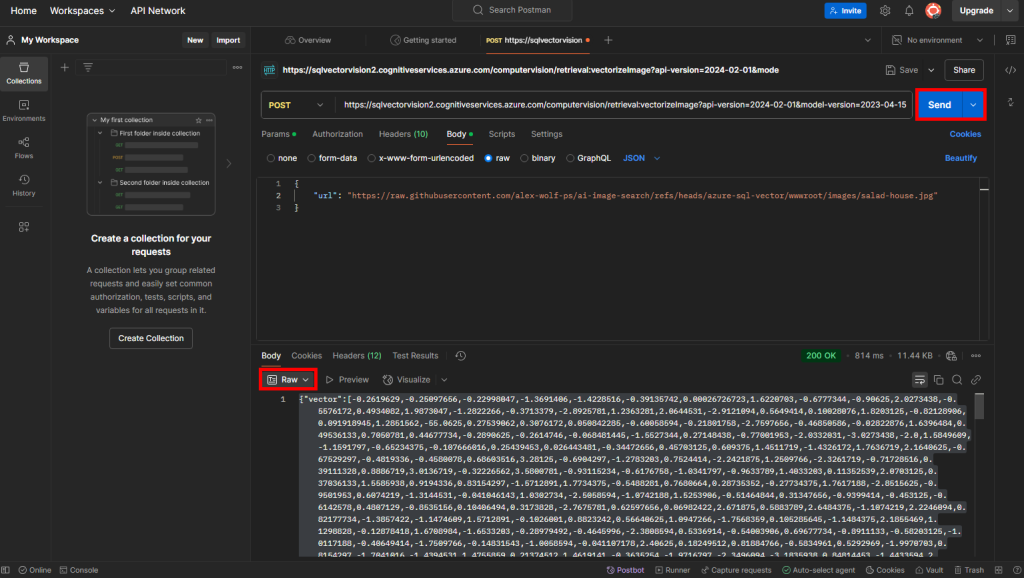The width and height of the screenshot is (1024, 578).
Task: Click the Invite button
Action: (x=845, y=10)
